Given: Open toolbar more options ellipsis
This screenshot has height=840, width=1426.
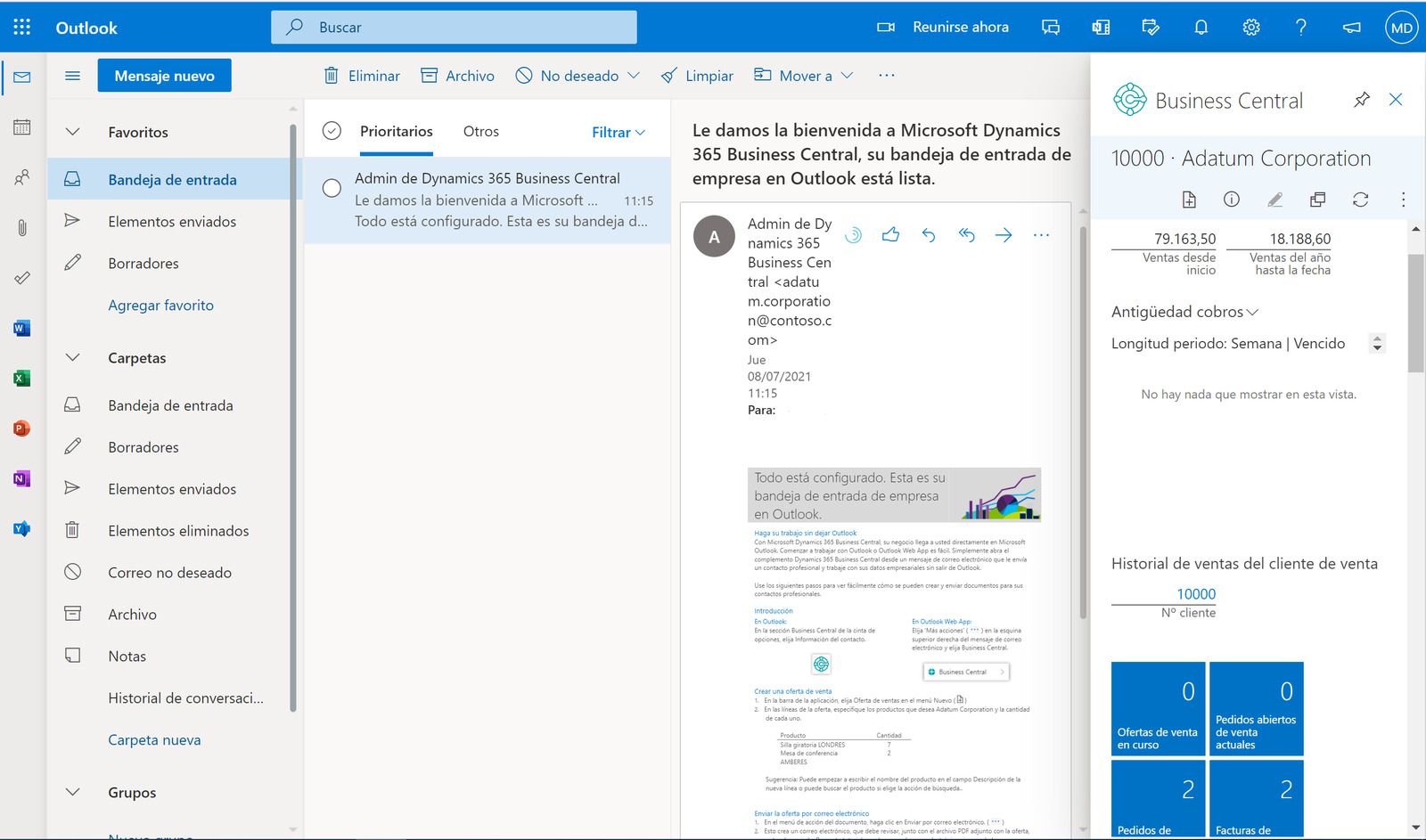Looking at the screenshot, I should [x=886, y=76].
